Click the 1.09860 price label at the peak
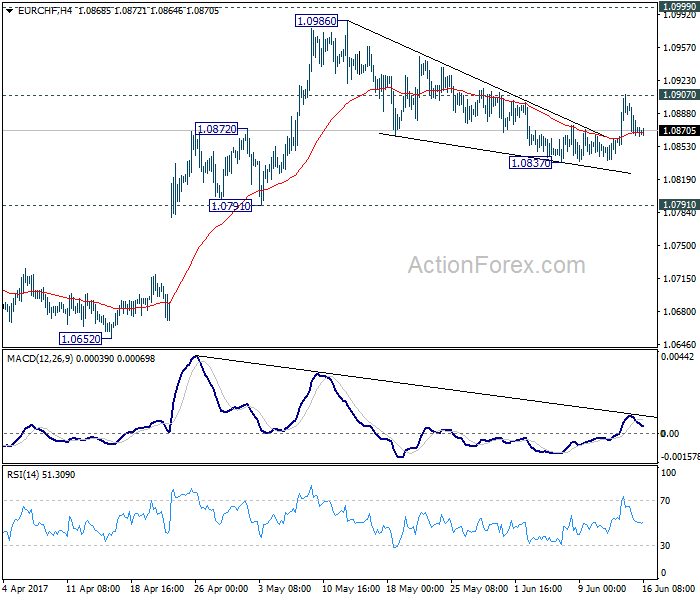The image size is (700, 600). (317, 21)
